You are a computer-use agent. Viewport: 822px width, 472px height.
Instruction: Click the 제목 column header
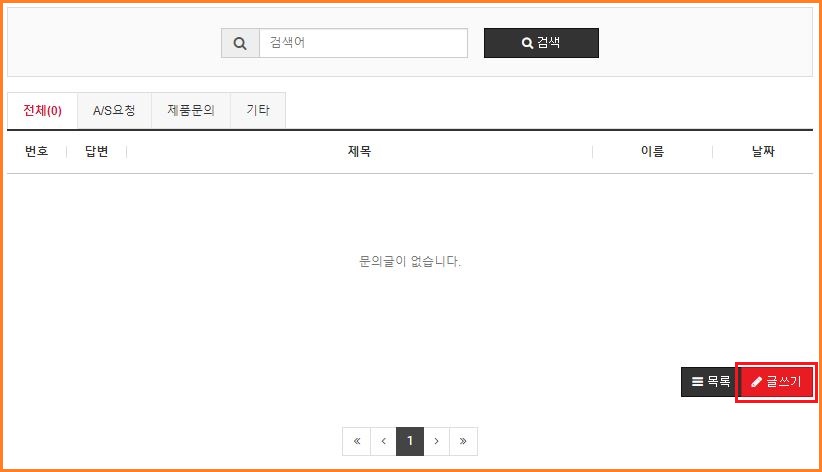[359, 152]
